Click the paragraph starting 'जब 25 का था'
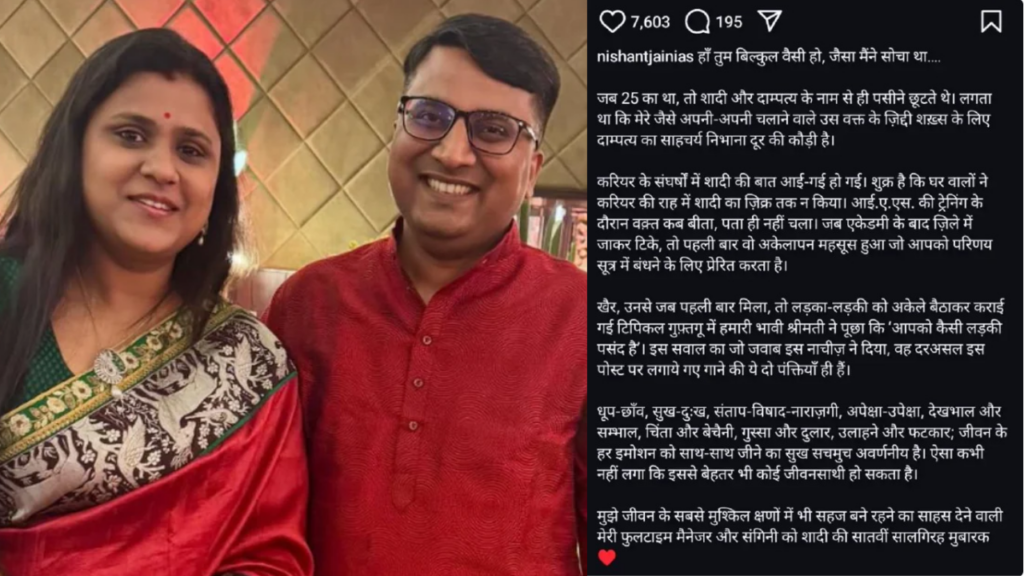 coord(793,119)
